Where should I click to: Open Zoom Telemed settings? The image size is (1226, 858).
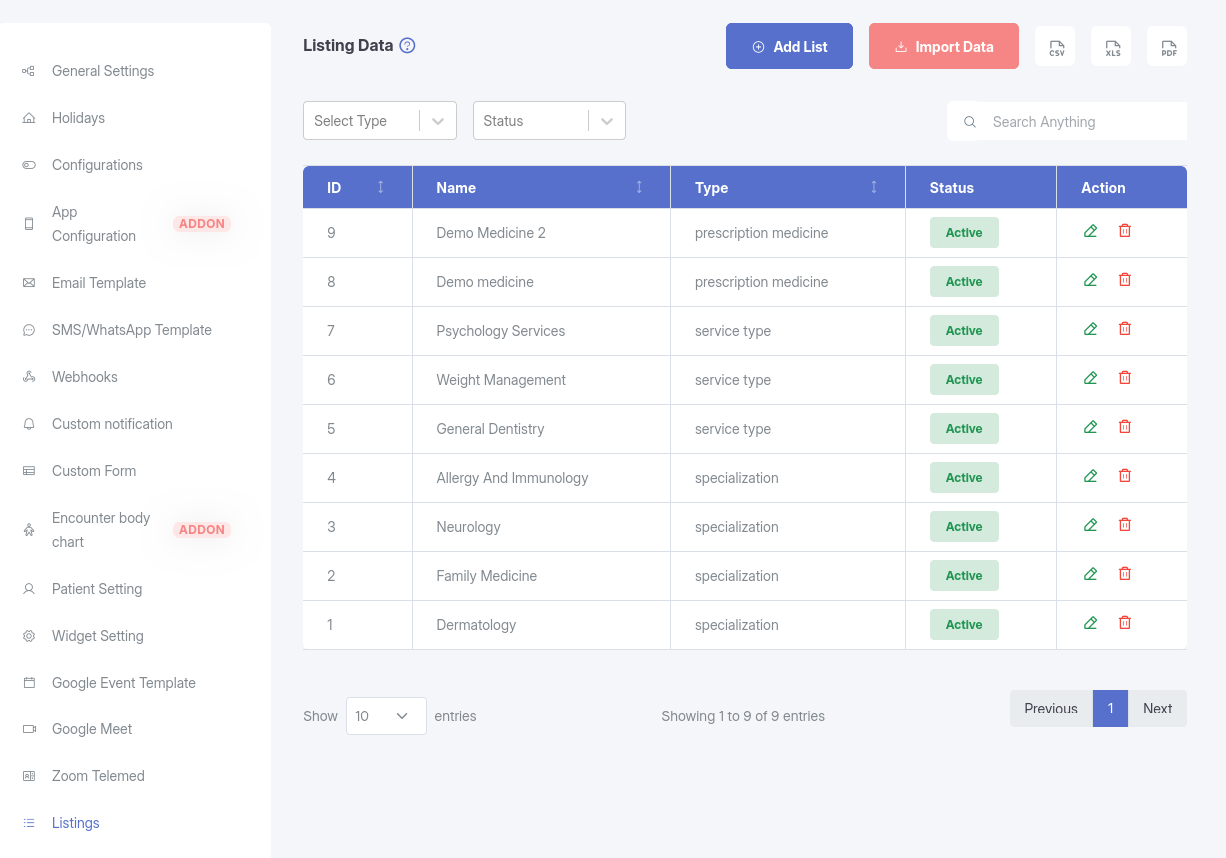tap(98, 776)
